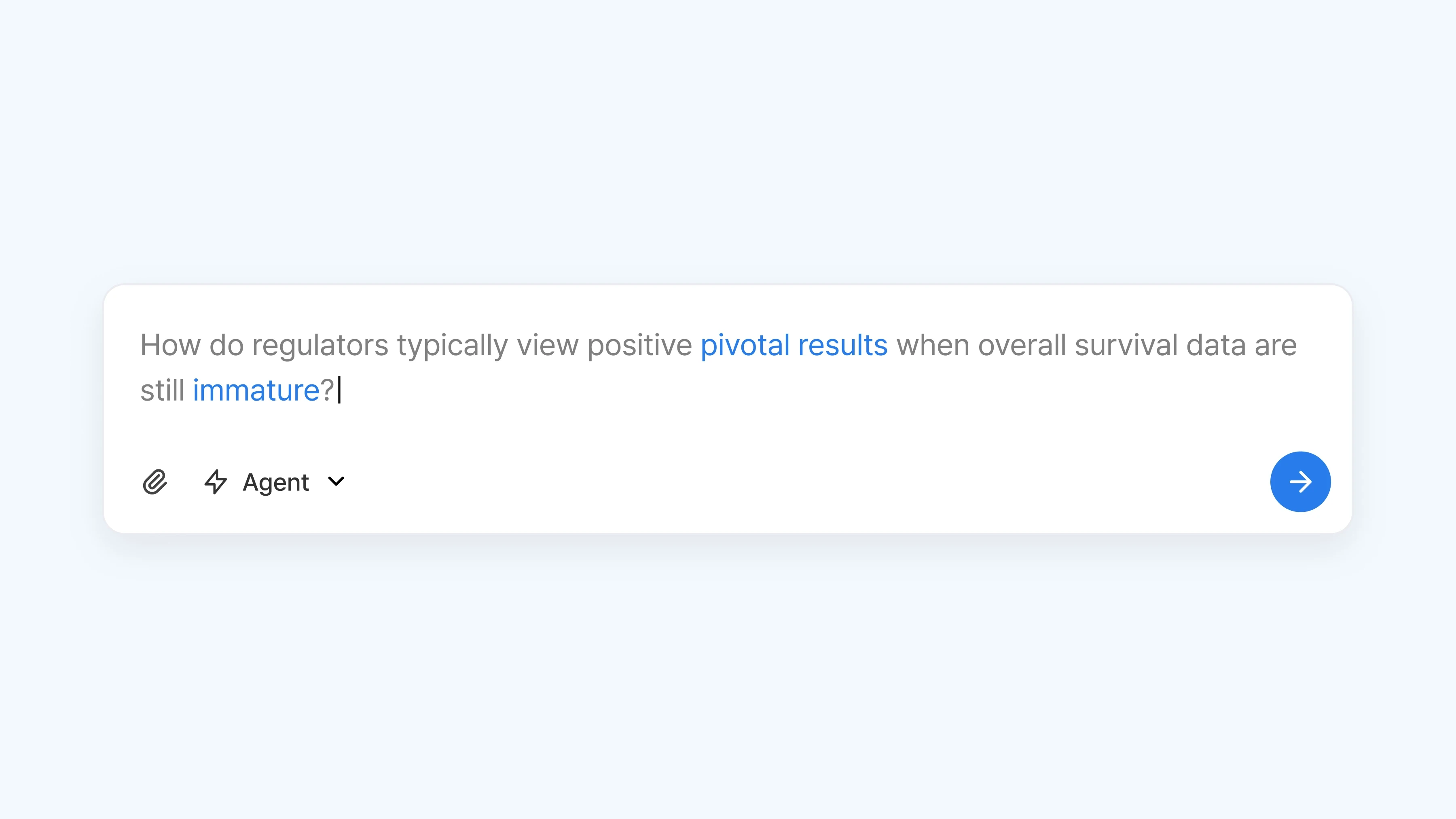Send the prompt with the blue arrow button
The width and height of the screenshot is (1456, 819).
click(x=1300, y=482)
